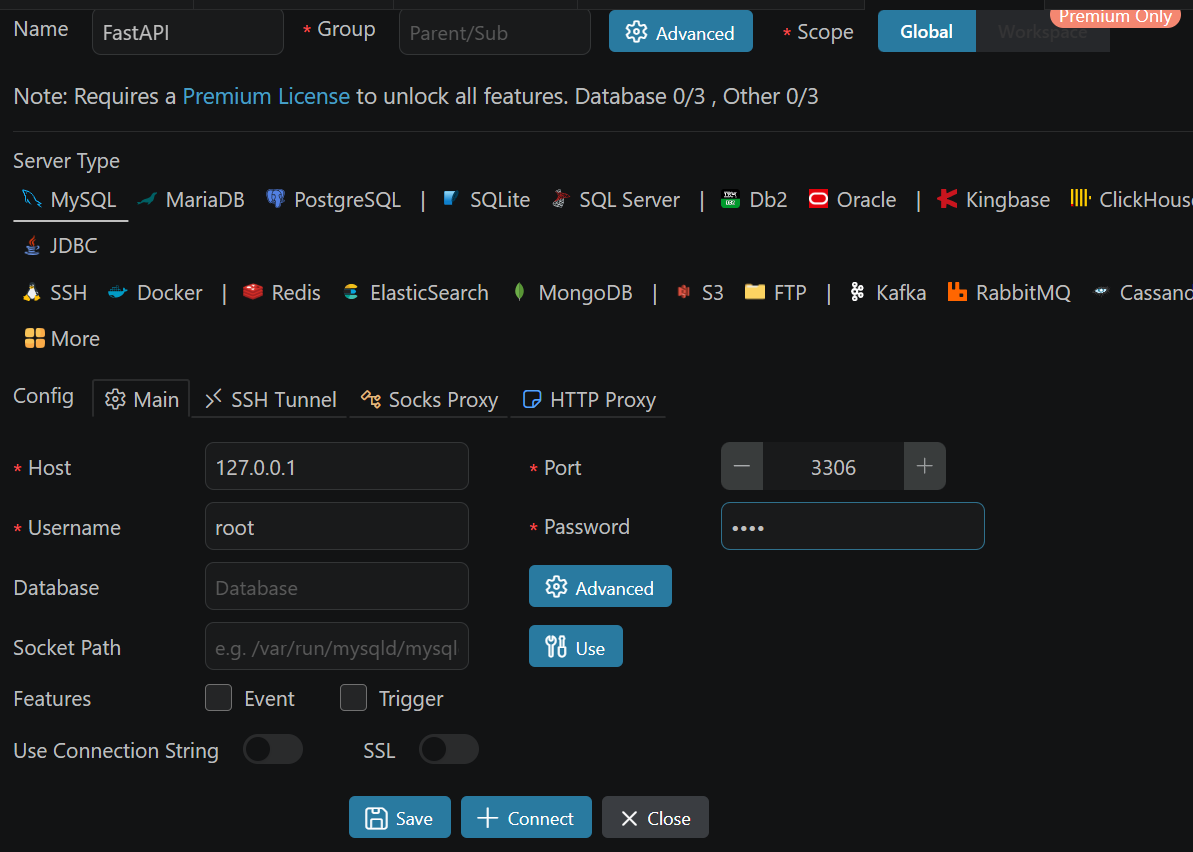Choose JDBC server type
1193x852 pixels.
pos(61,246)
